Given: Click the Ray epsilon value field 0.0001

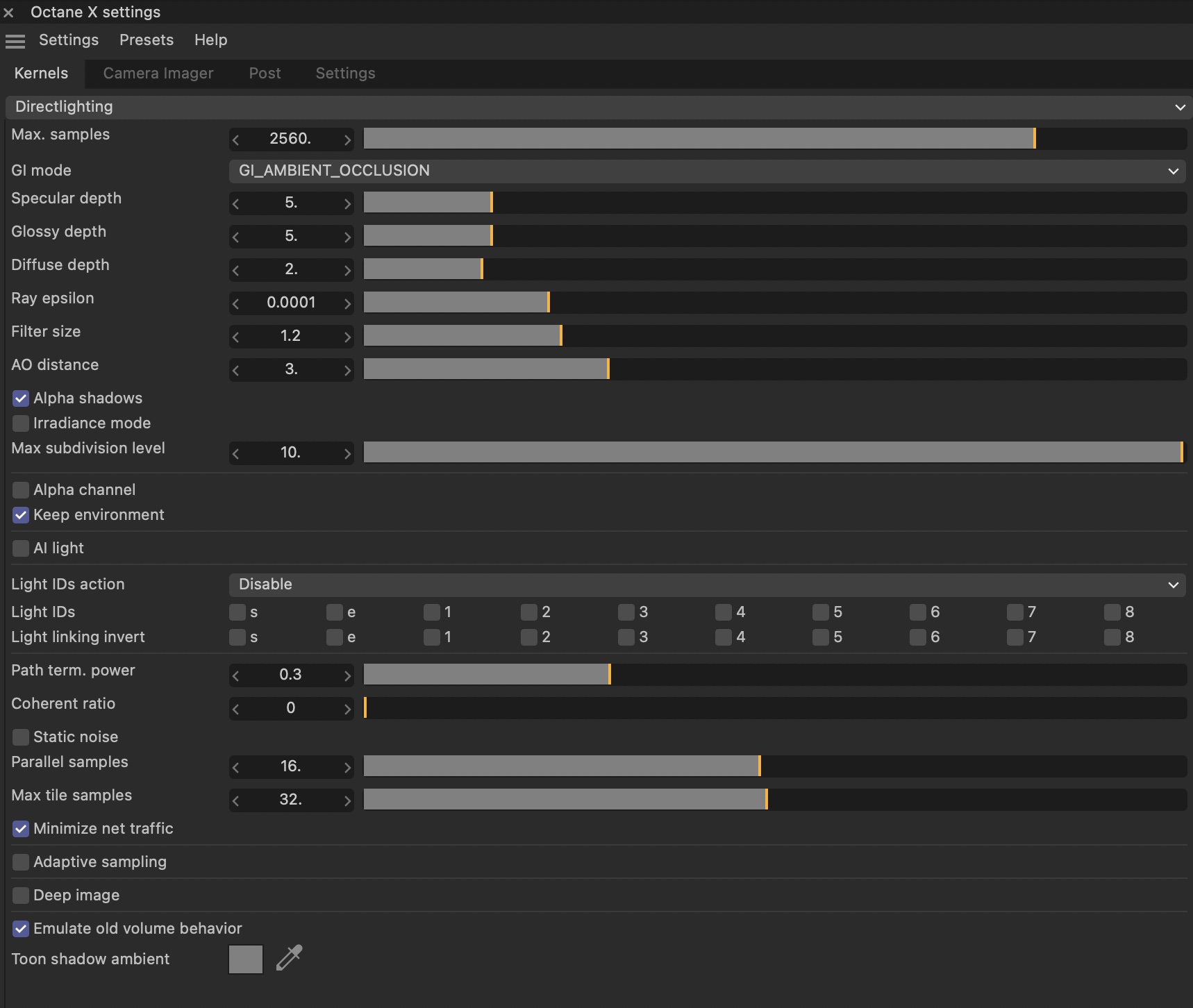Looking at the screenshot, I should pos(291,303).
